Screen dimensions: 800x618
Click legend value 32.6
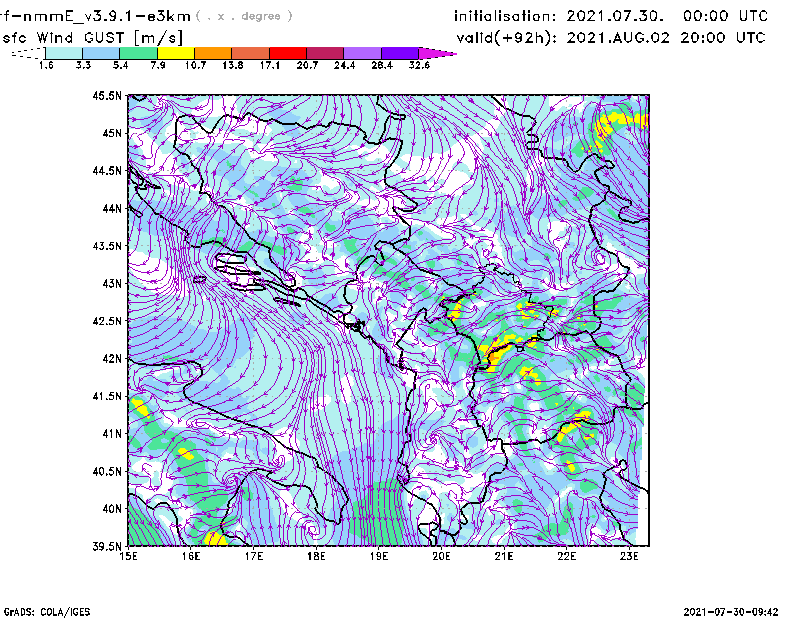point(419,65)
